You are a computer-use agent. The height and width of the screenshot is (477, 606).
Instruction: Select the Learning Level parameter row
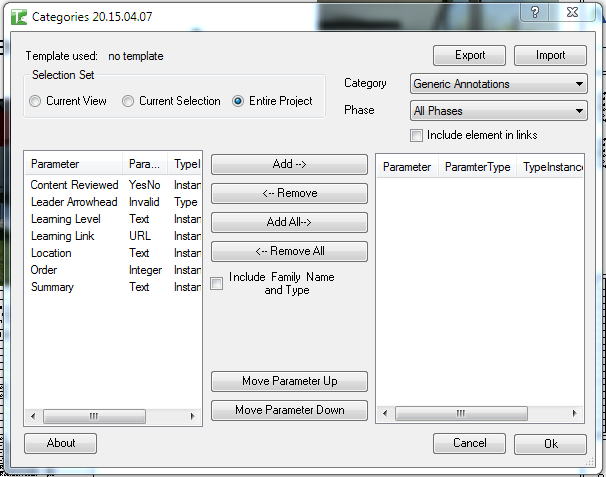click(113, 219)
